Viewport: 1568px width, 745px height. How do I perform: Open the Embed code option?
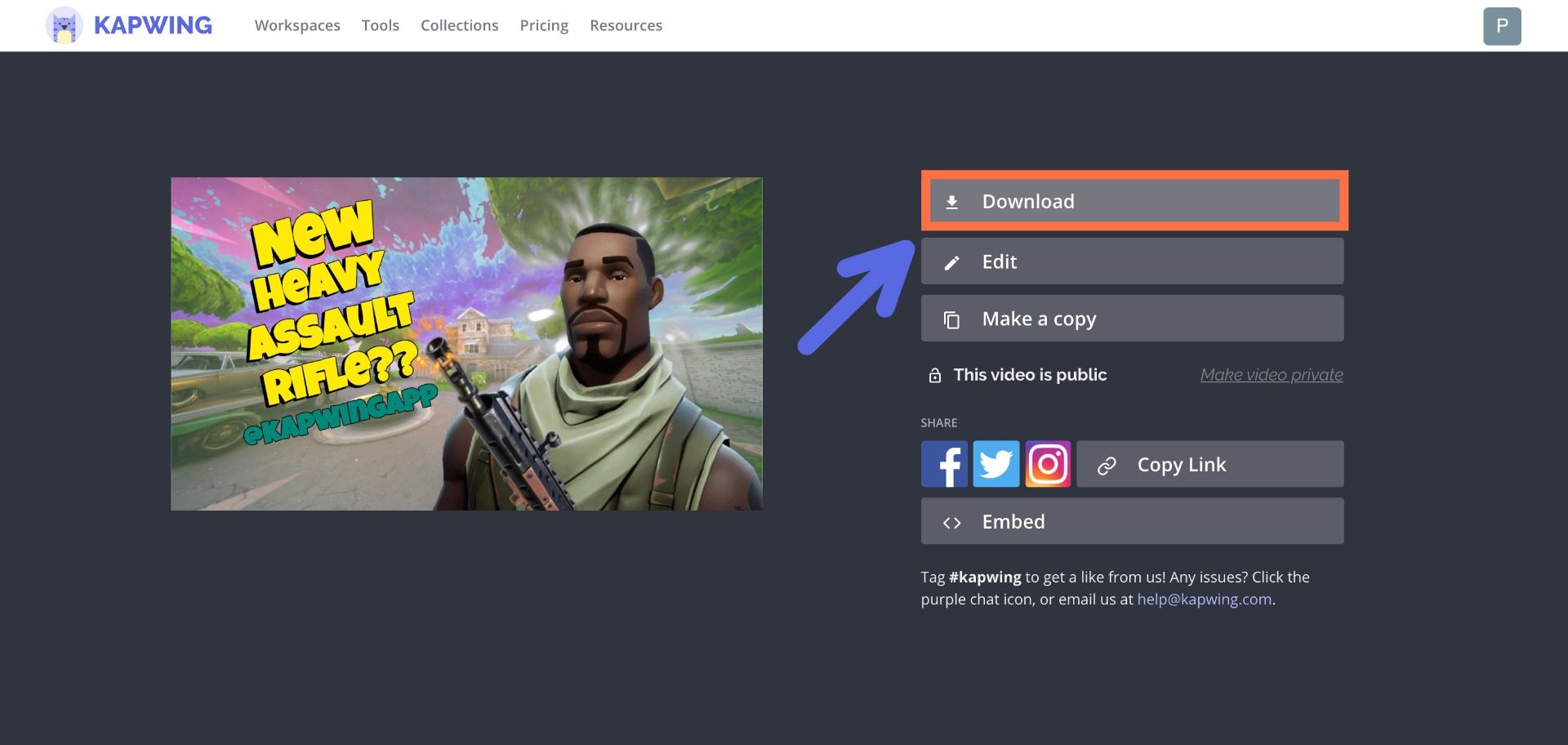pos(1132,521)
